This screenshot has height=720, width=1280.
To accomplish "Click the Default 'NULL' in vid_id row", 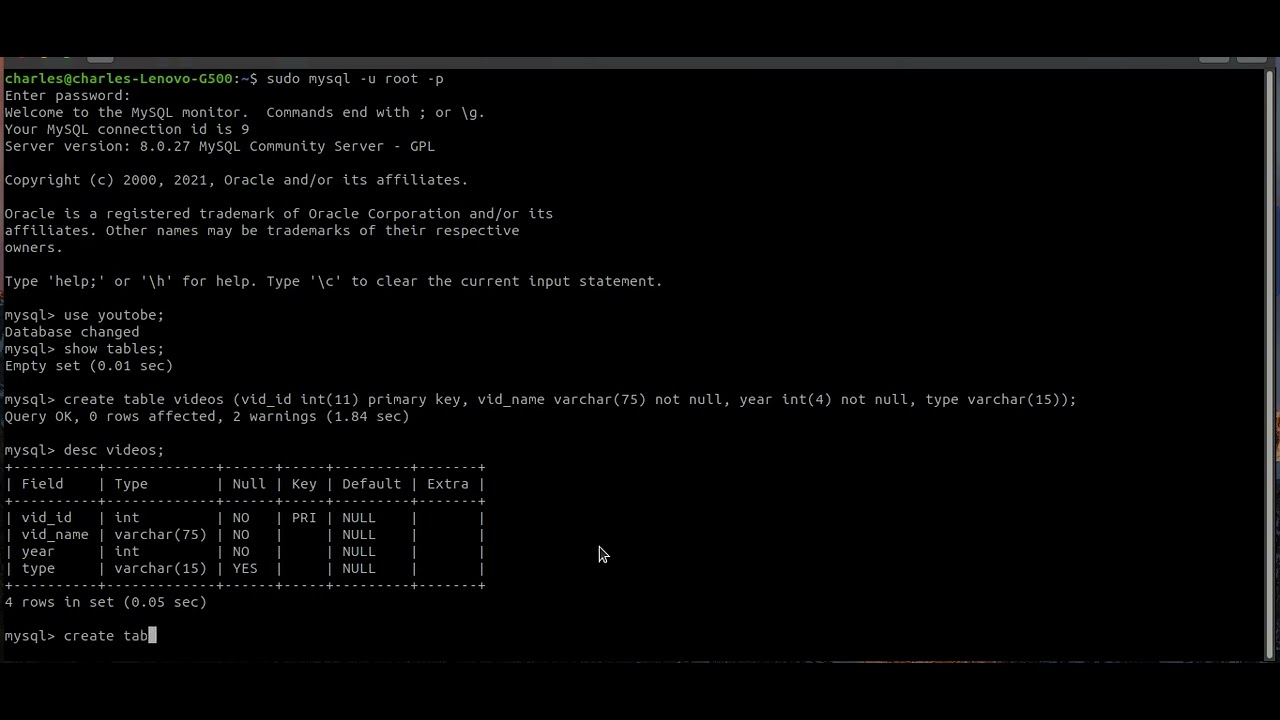I will 359,518.
